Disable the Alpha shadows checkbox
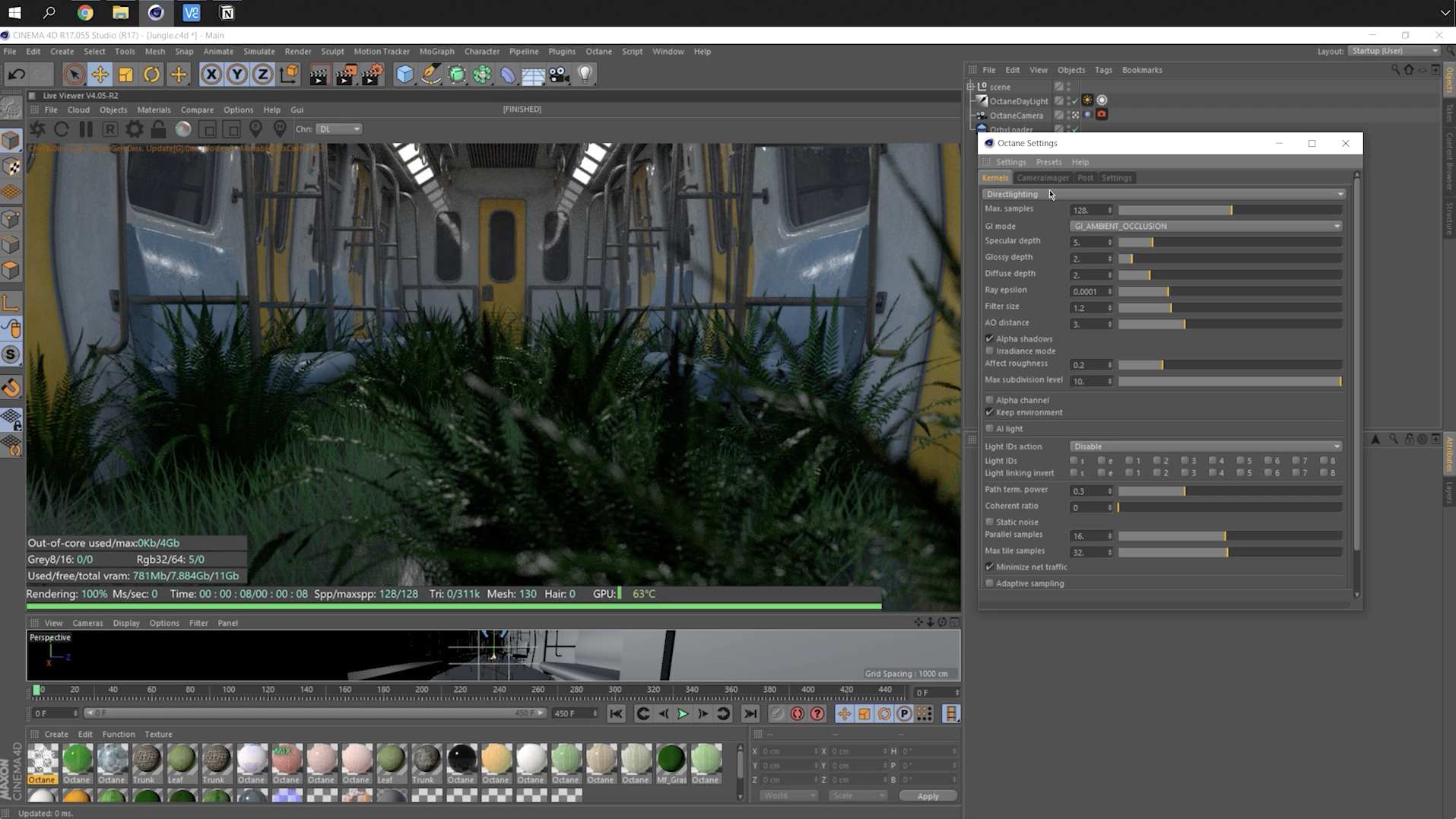Screen dimensions: 1456x819 click(x=989, y=338)
